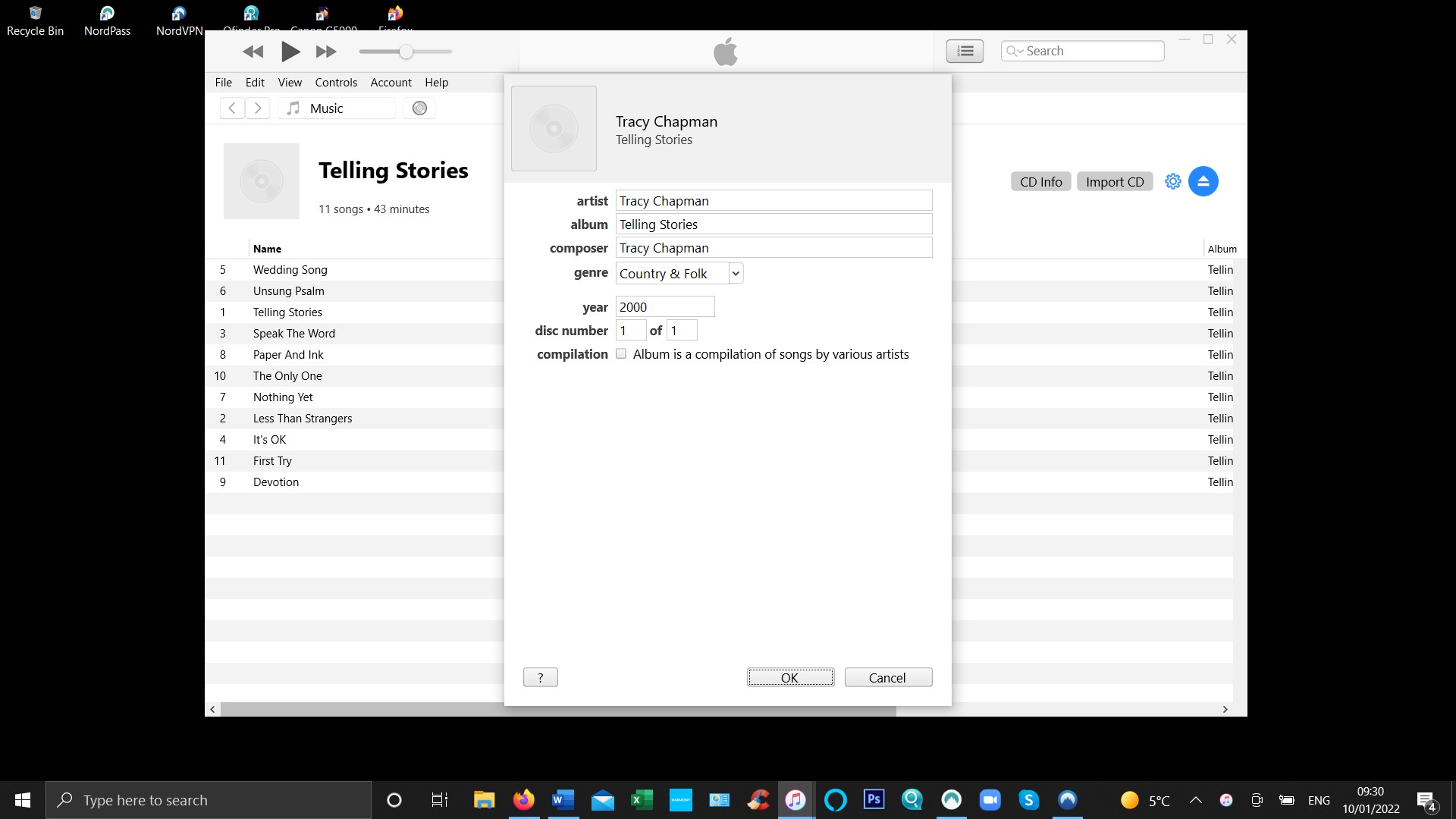
Task: Toggle the list view icon near Search
Action: point(965,51)
